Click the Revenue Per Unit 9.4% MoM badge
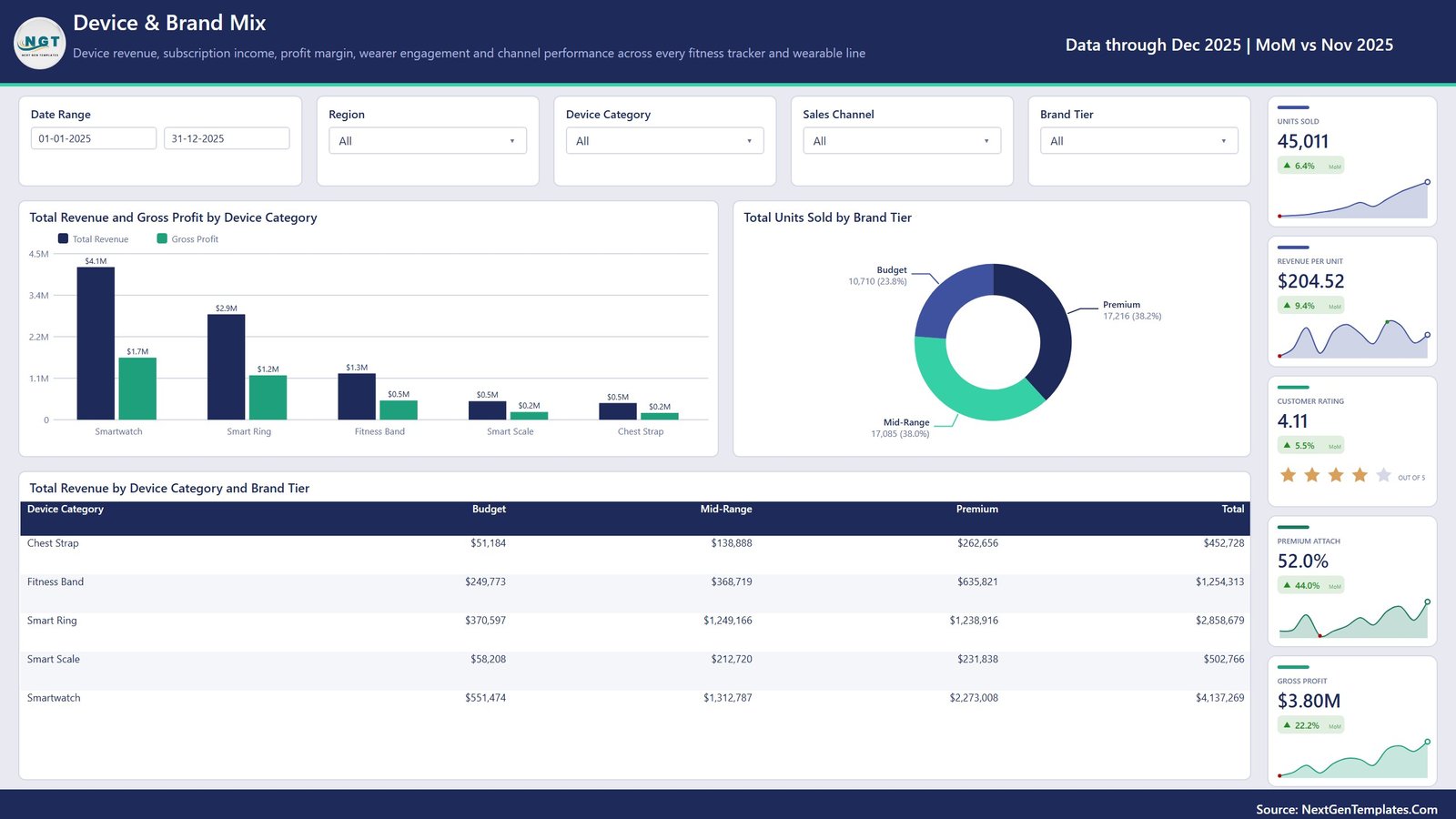 click(1310, 307)
